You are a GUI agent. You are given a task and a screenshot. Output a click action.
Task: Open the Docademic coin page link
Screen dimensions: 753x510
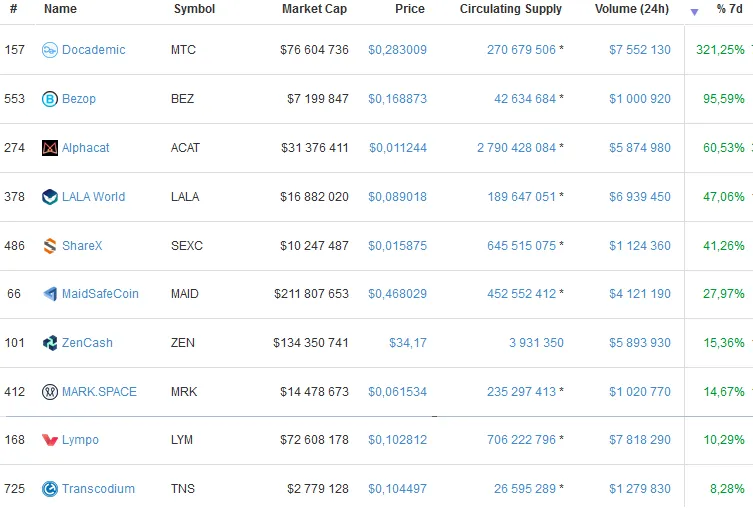point(94,50)
